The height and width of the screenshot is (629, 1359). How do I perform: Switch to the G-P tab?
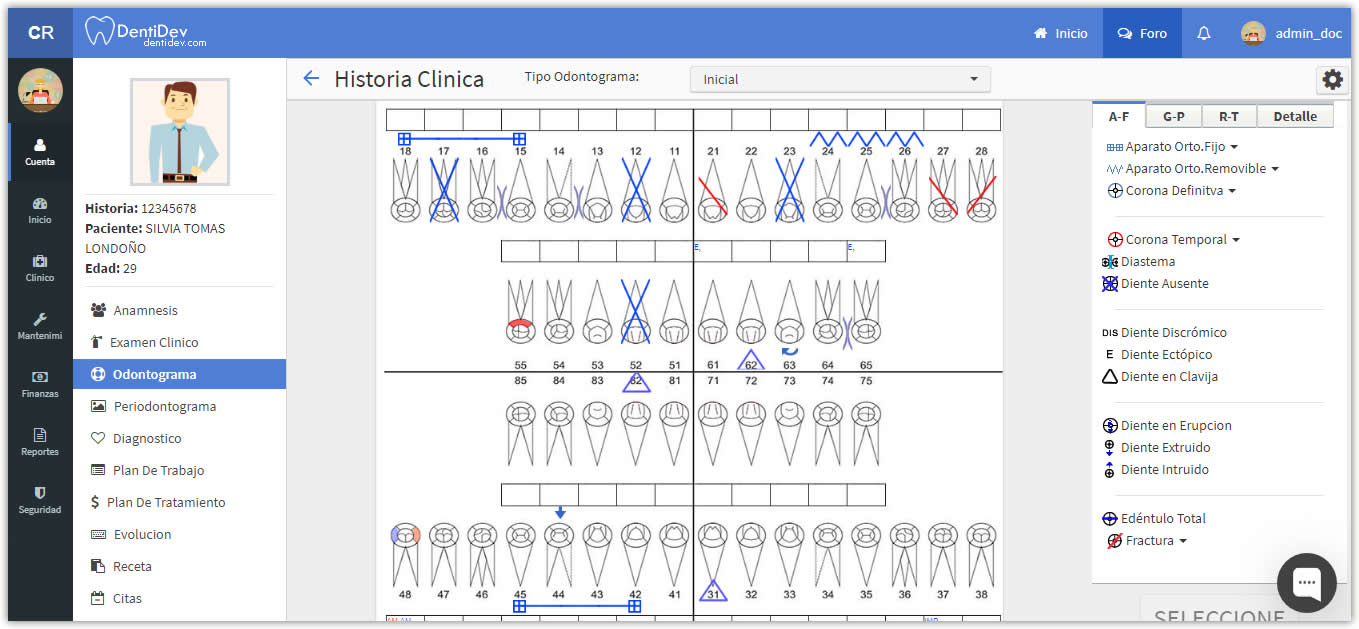pos(1173,117)
